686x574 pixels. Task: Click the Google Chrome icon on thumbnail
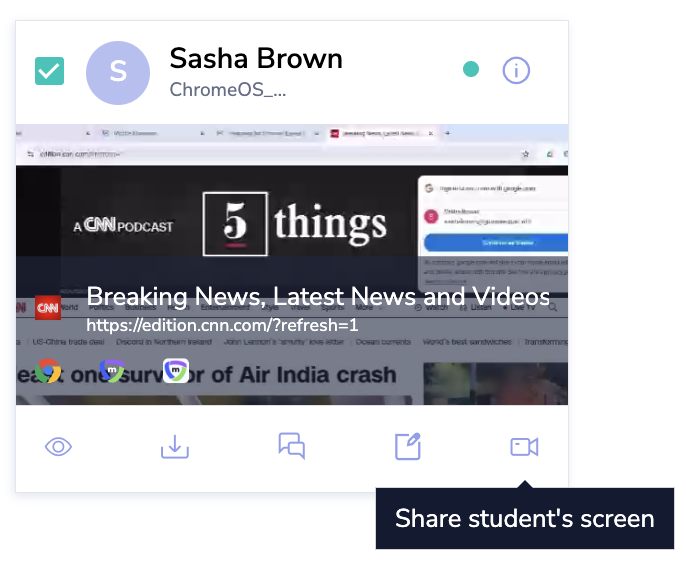pyautogui.click(x=48, y=371)
